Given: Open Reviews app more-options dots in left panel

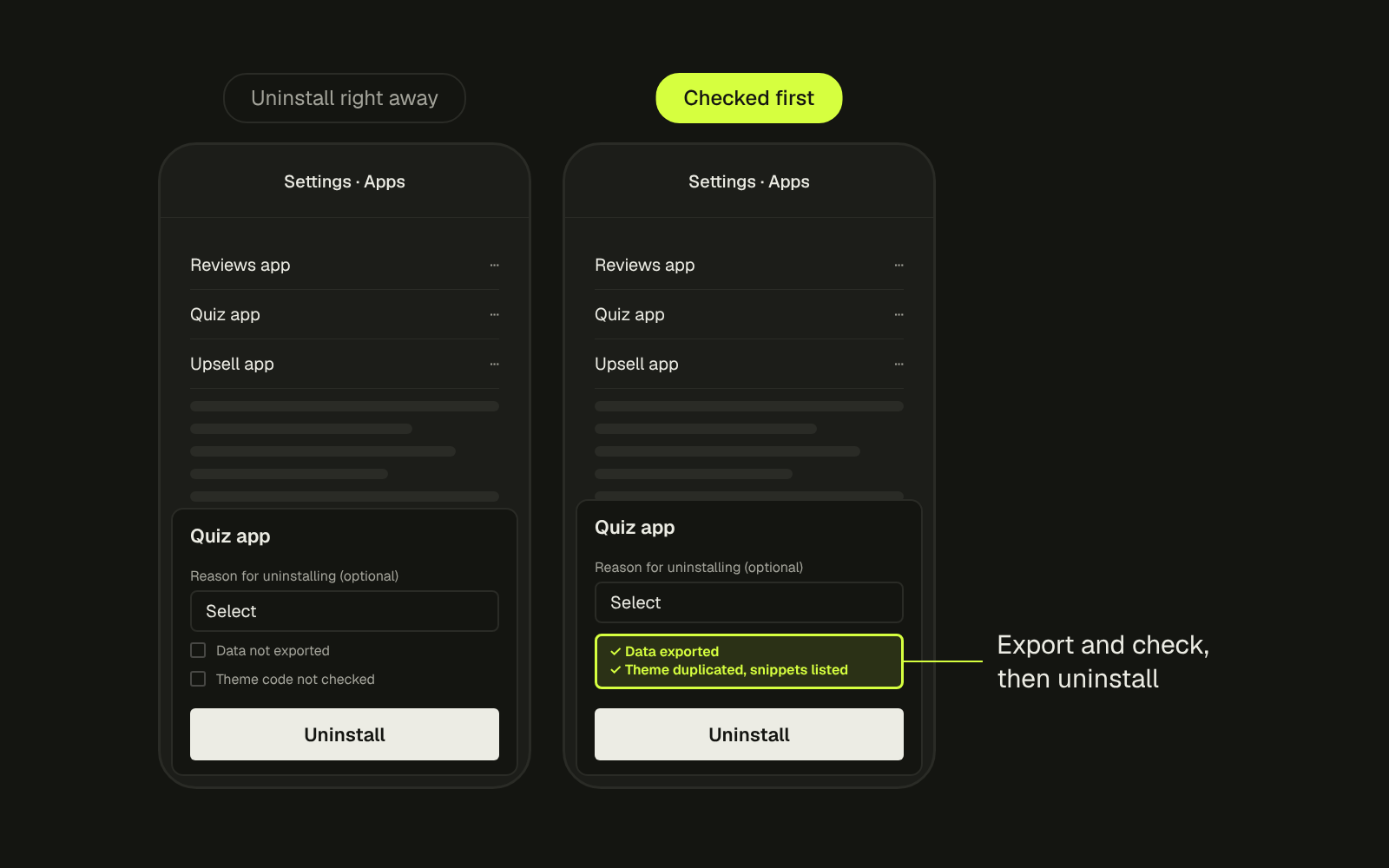Looking at the screenshot, I should (x=494, y=265).
